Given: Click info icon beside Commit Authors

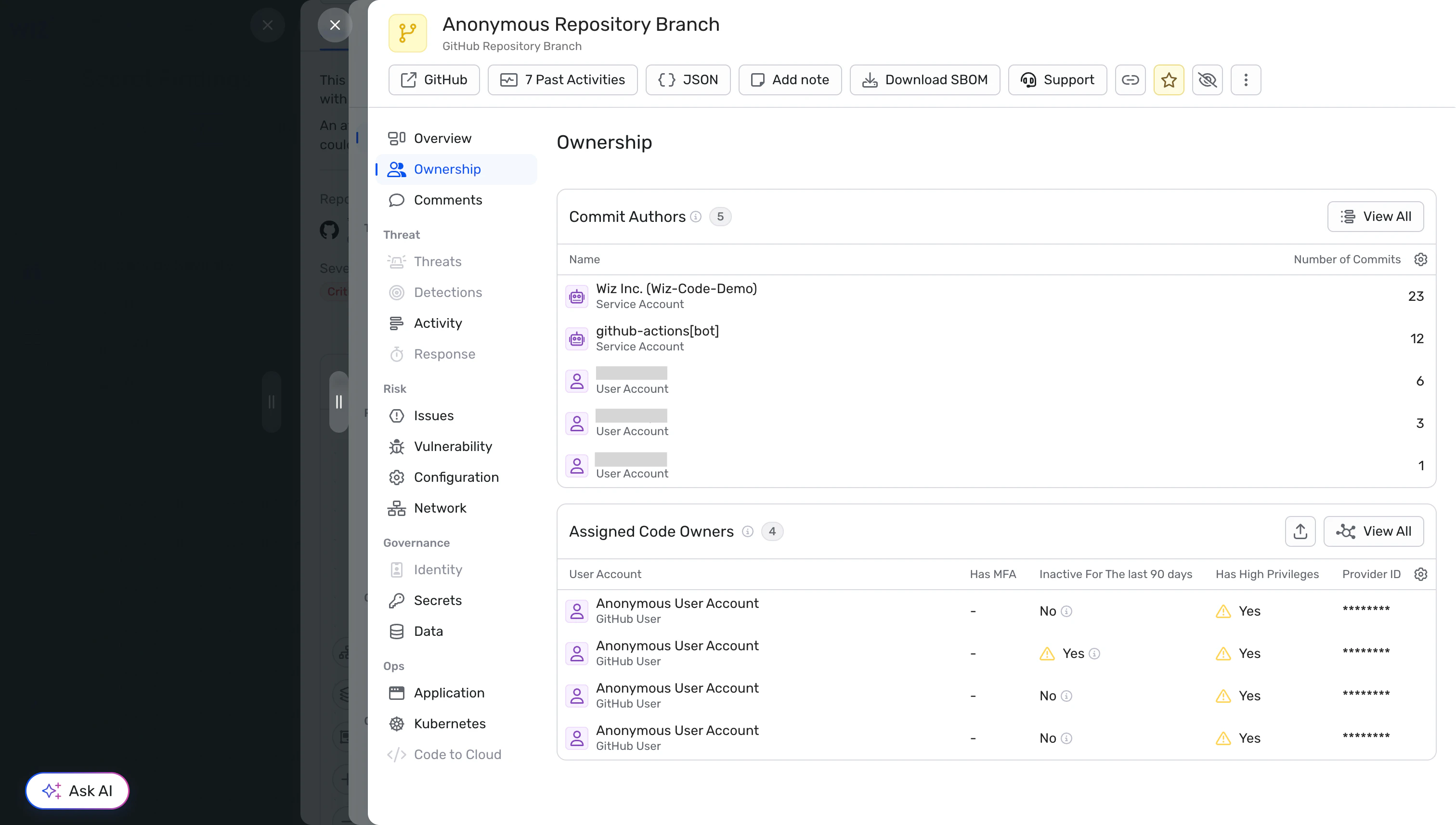Looking at the screenshot, I should [x=696, y=217].
